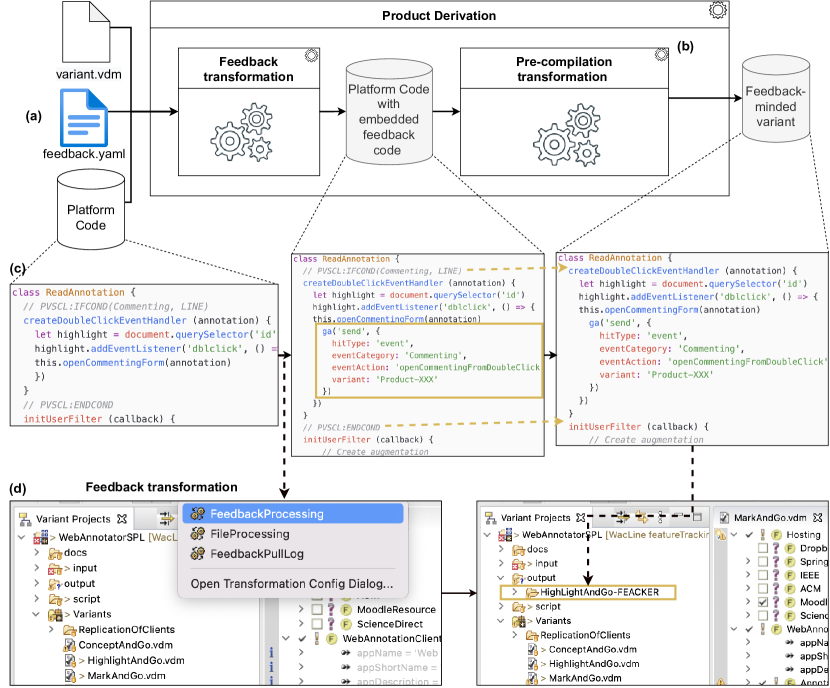Viewport: 830px width, 688px height.
Task: Check the Spring feature checkbox
Action: point(763,561)
